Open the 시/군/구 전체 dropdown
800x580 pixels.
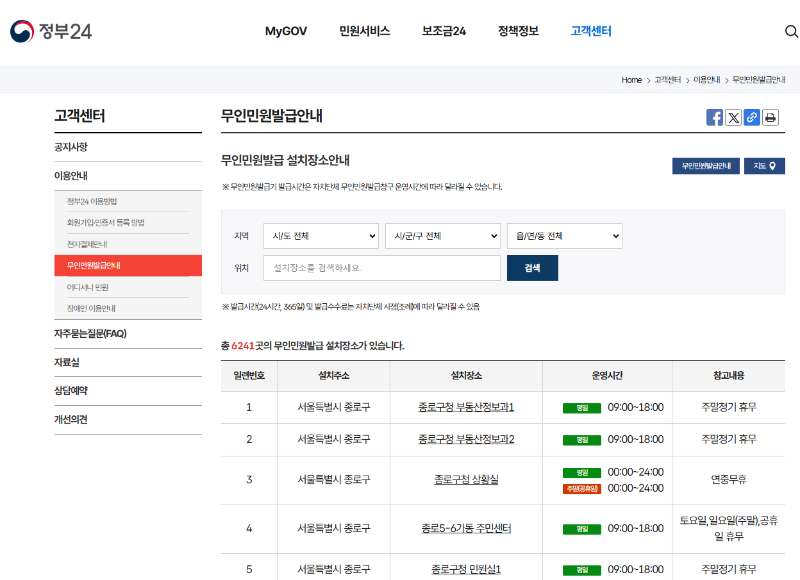[444, 236]
